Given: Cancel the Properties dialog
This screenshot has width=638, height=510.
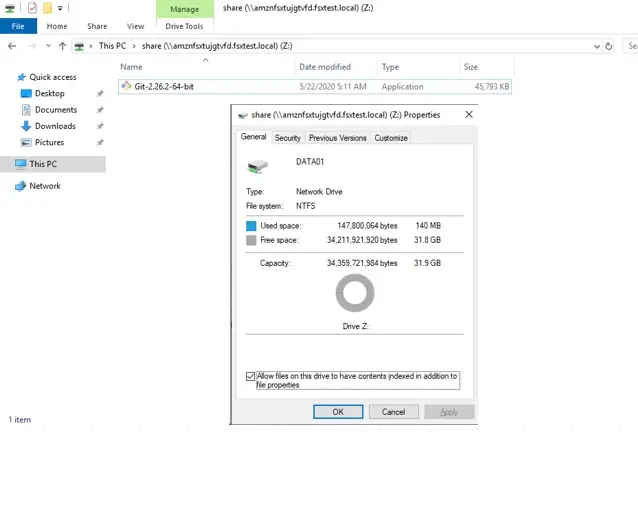Looking at the screenshot, I should point(393,412).
